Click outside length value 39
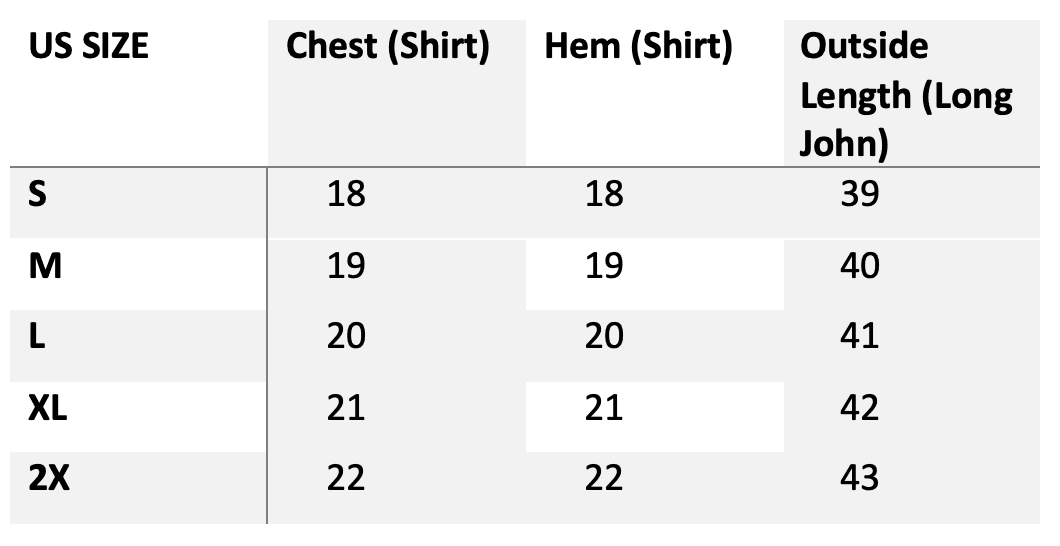 (x=860, y=194)
